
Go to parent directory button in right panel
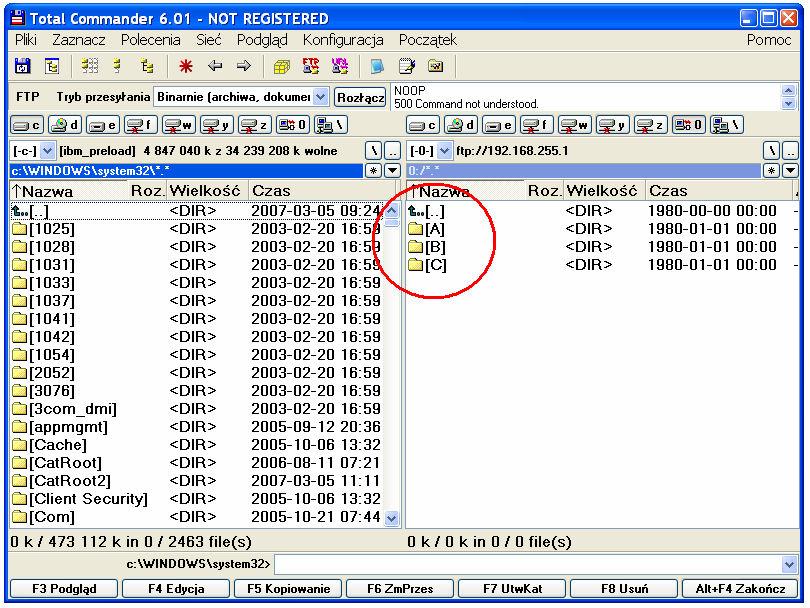click(x=790, y=151)
